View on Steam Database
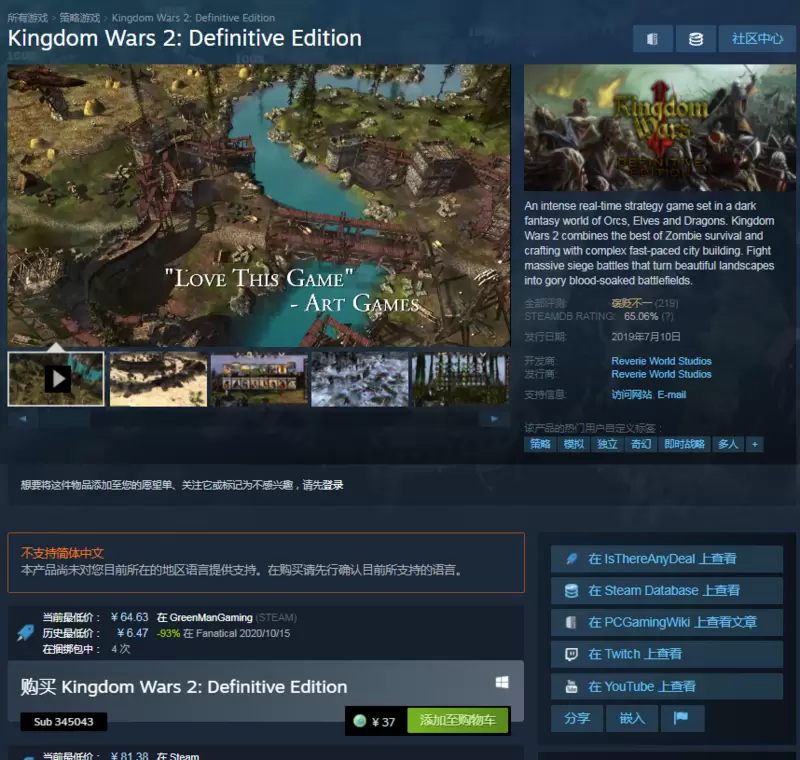 667,591
